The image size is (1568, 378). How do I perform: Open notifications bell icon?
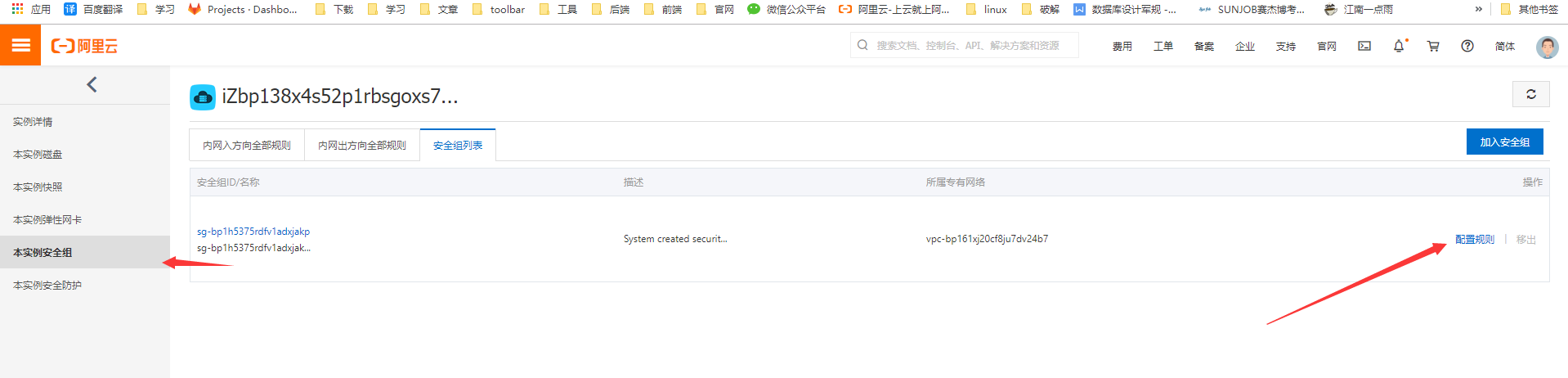pos(1399,46)
